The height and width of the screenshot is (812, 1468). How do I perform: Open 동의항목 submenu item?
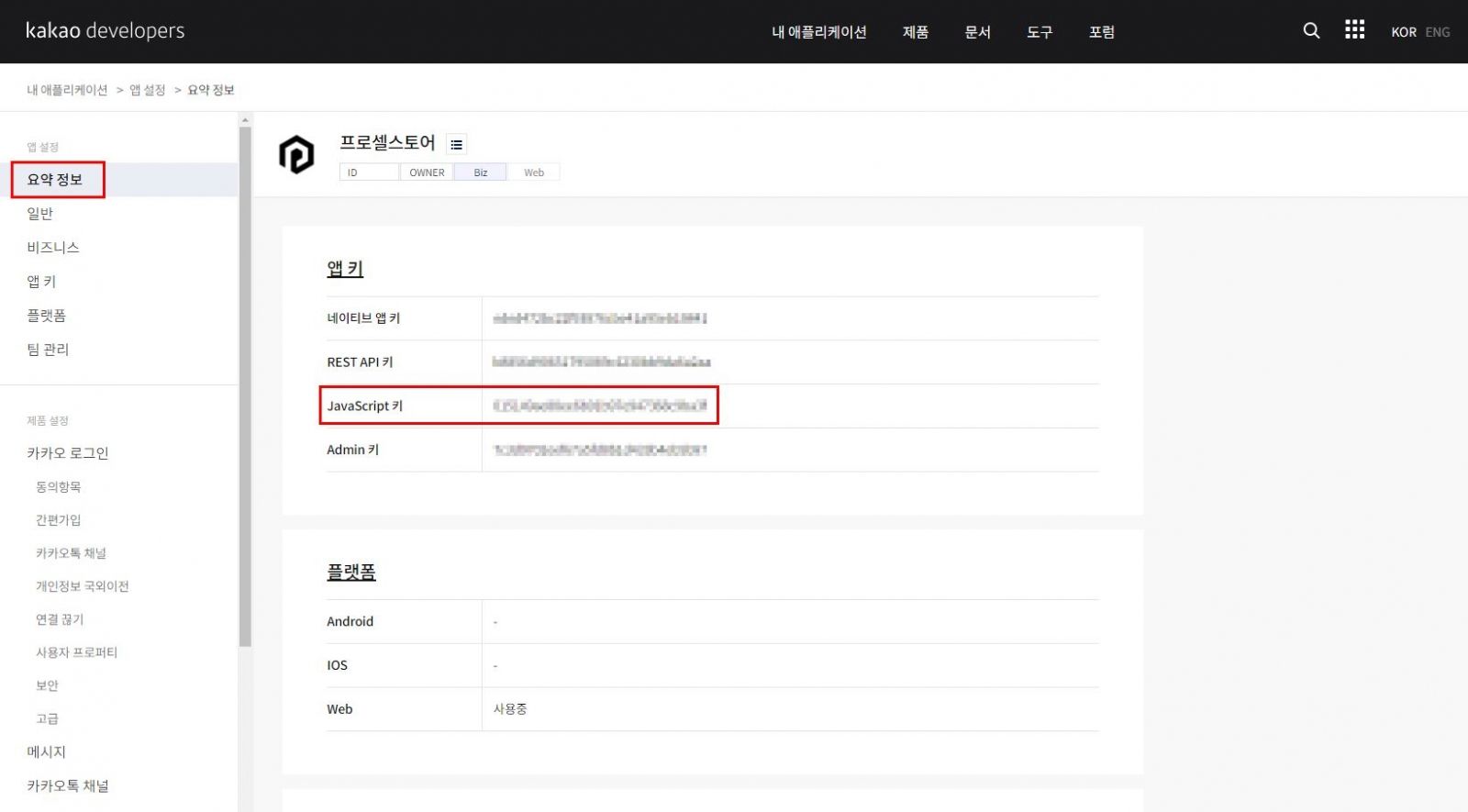59,486
